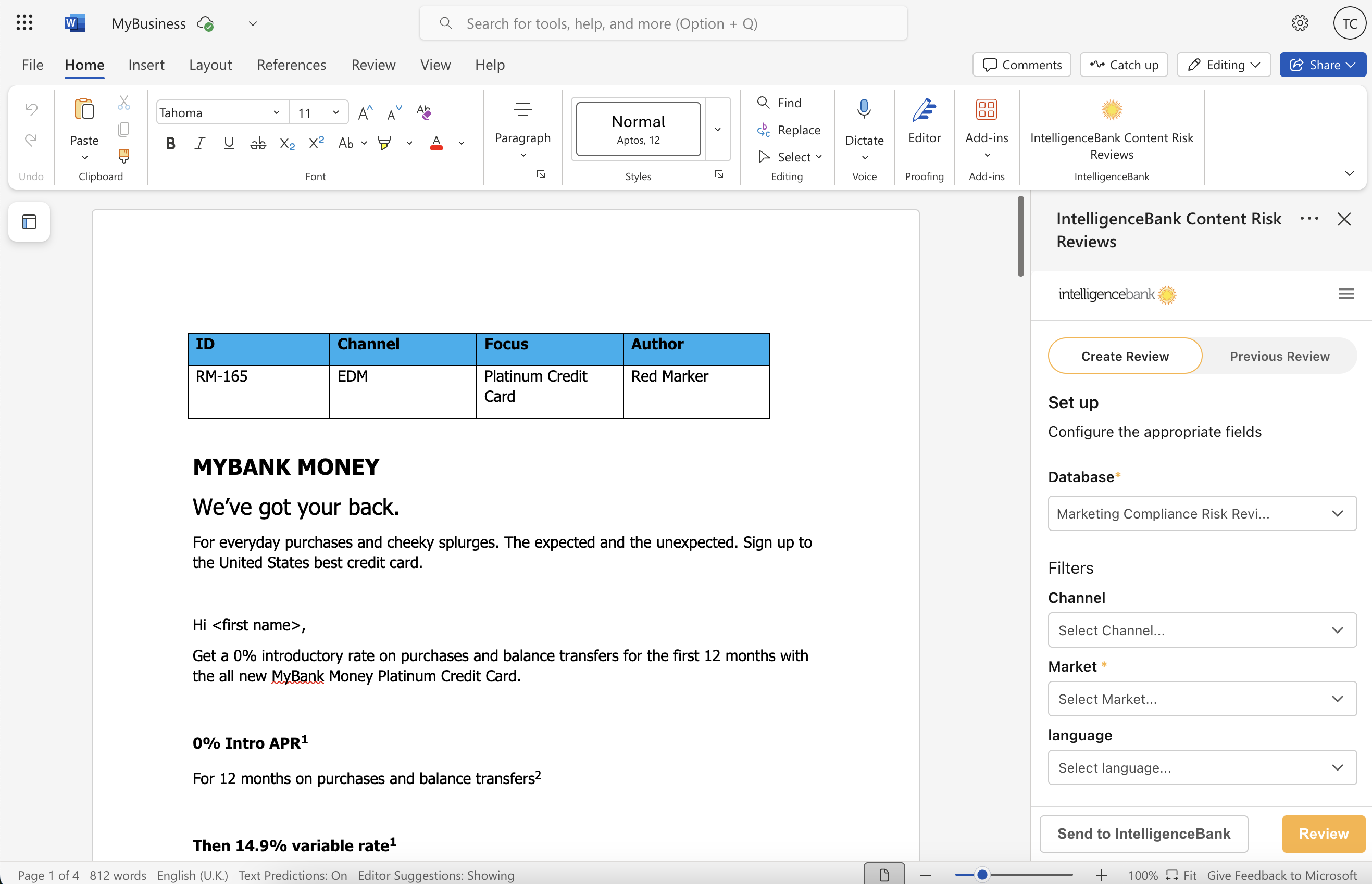Viewport: 1372px width, 884px height.
Task: Expand the Select Market dropdown
Action: (x=1202, y=699)
